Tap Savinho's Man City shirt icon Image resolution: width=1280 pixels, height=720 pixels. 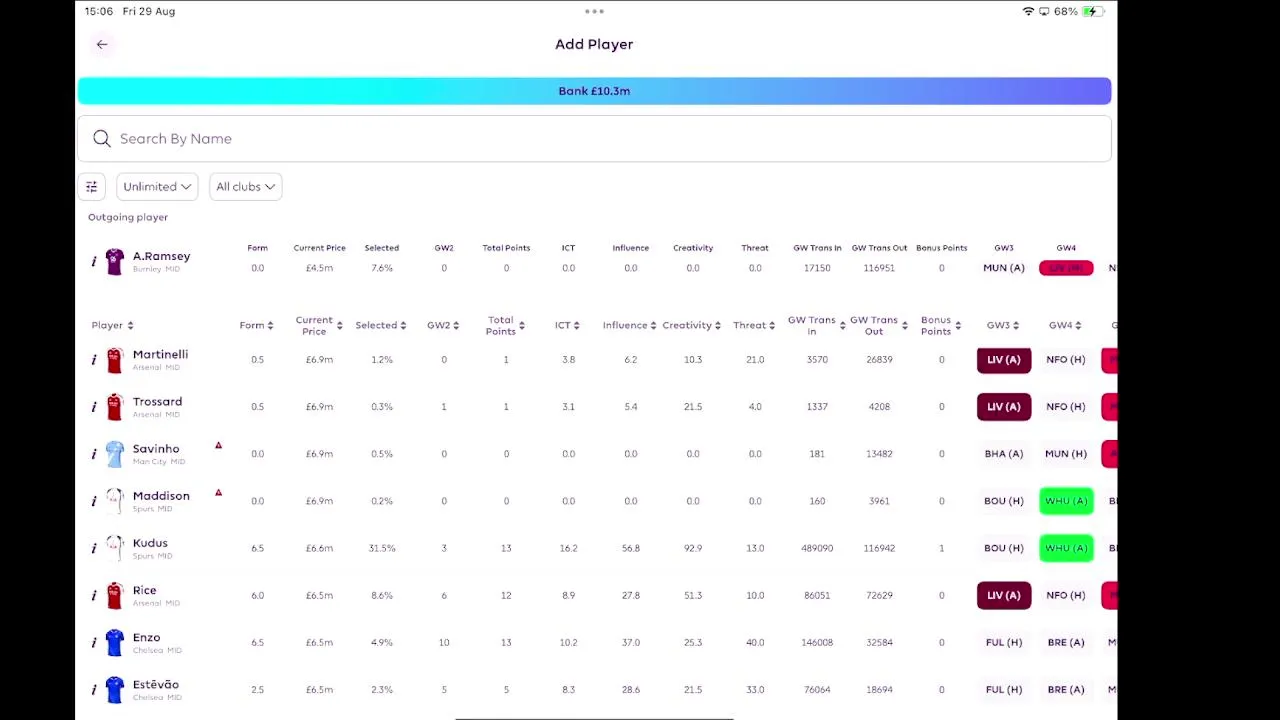pyautogui.click(x=114, y=454)
